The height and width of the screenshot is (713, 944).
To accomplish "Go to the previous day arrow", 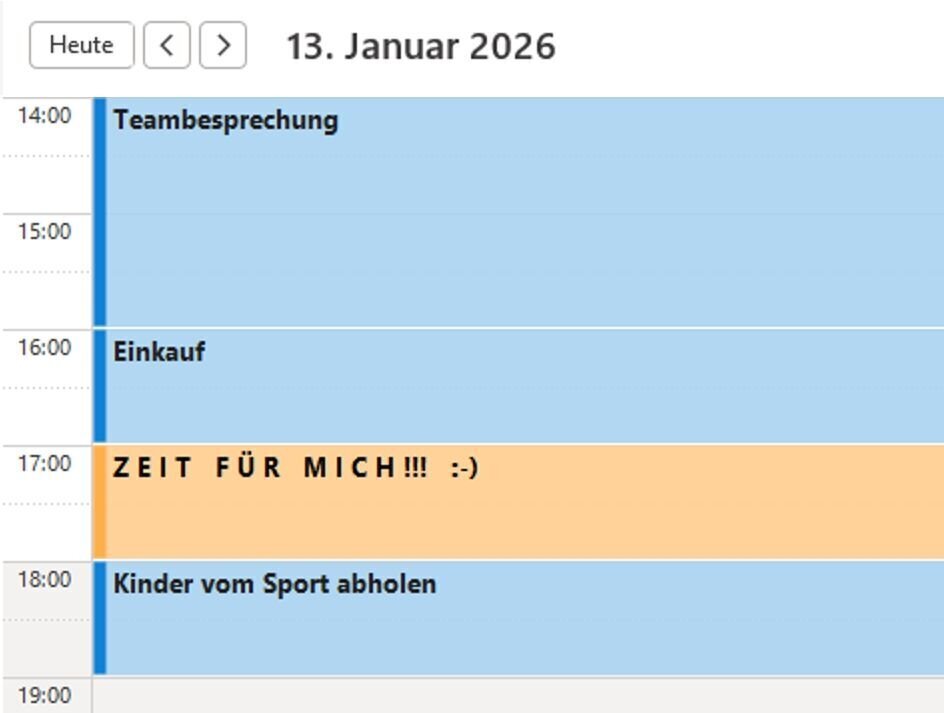I will click(x=167, y=45).
